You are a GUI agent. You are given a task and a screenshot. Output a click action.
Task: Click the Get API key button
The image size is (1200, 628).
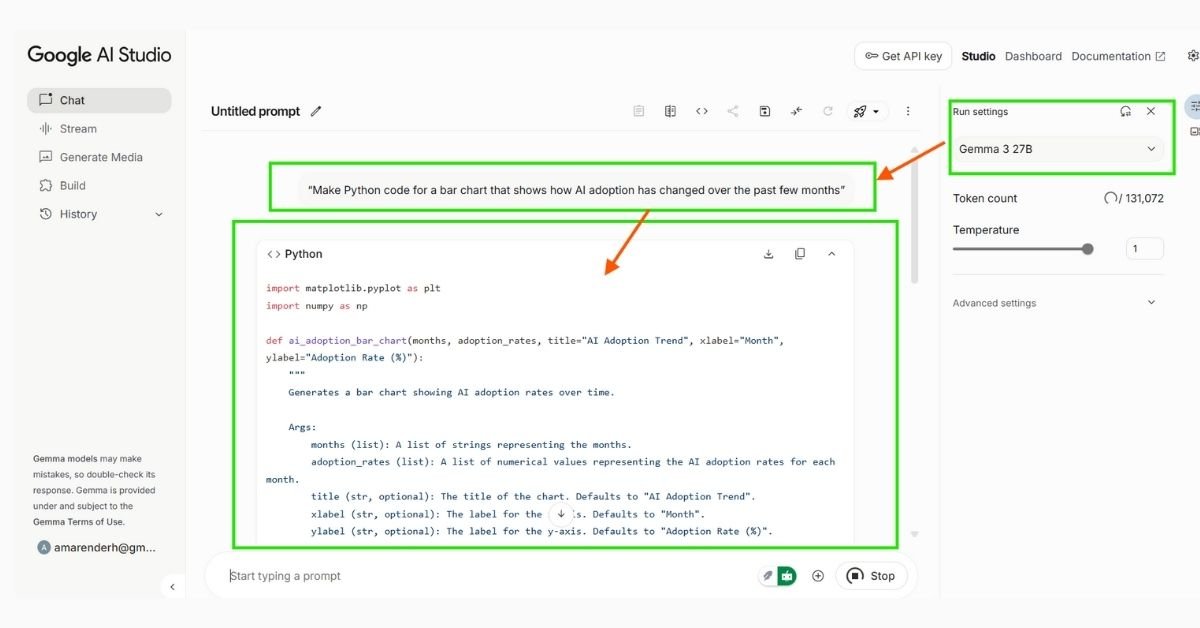[902, 57]
